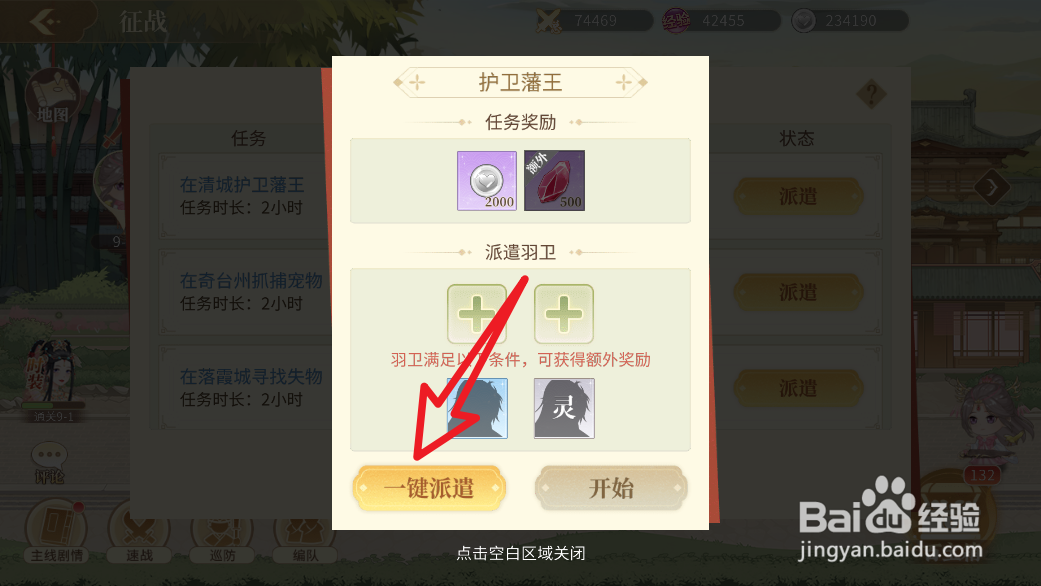The width and height of the screenshot is (1041, 586).
Task: Select the silver heart coin reward 2000
Action: point(487,181)
